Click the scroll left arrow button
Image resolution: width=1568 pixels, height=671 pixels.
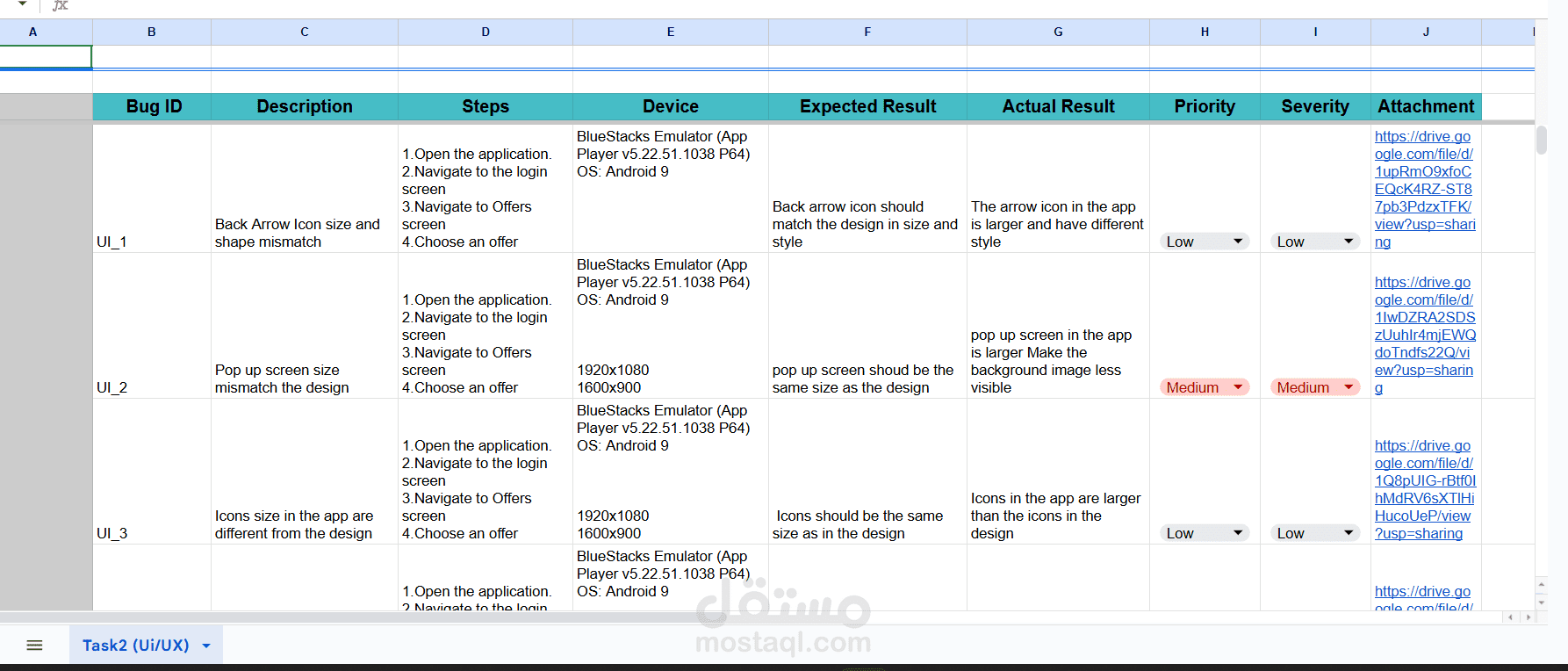coord(1510,617)
